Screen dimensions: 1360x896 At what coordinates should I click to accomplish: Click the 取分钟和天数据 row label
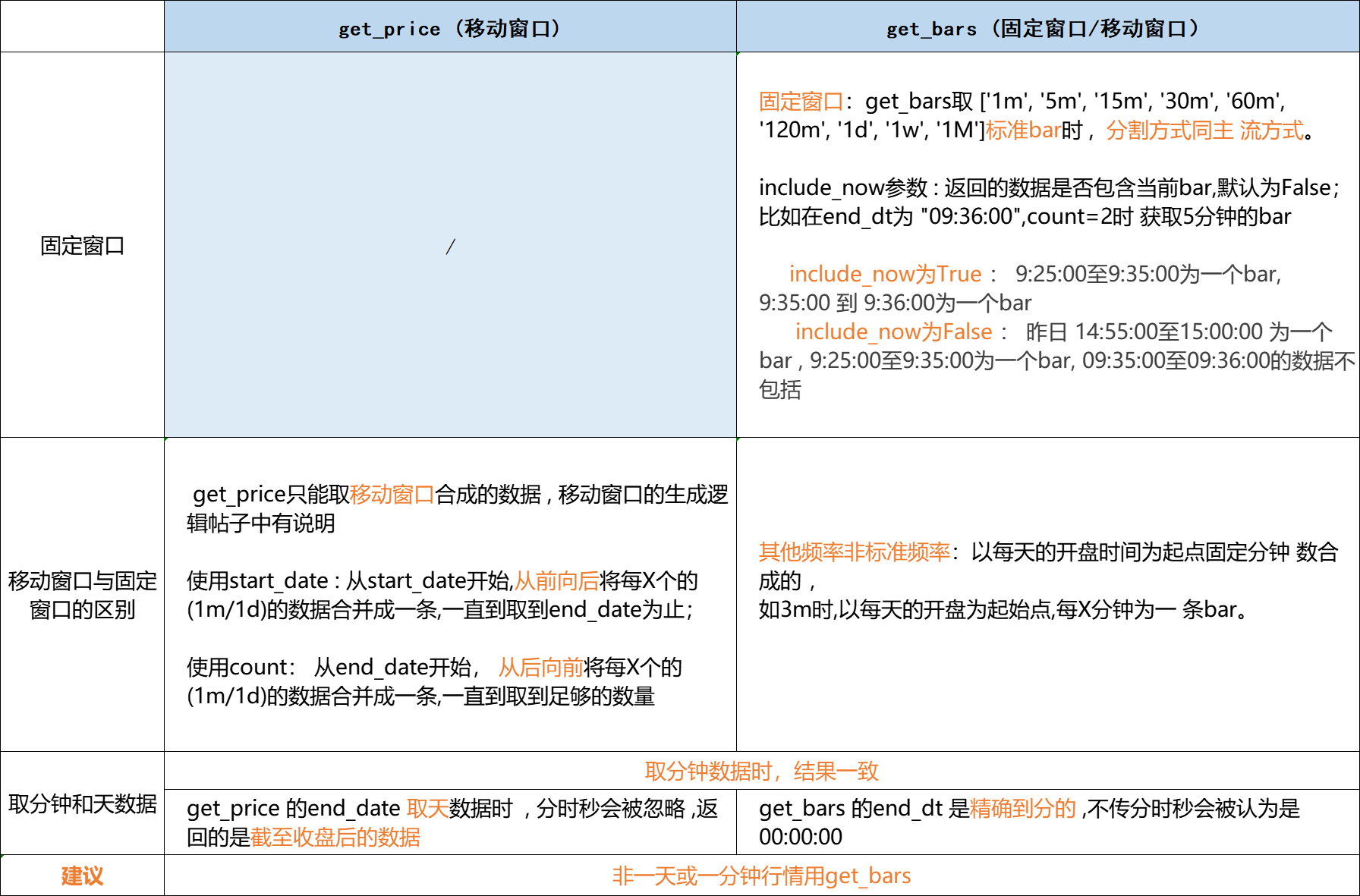pos(82,804)
